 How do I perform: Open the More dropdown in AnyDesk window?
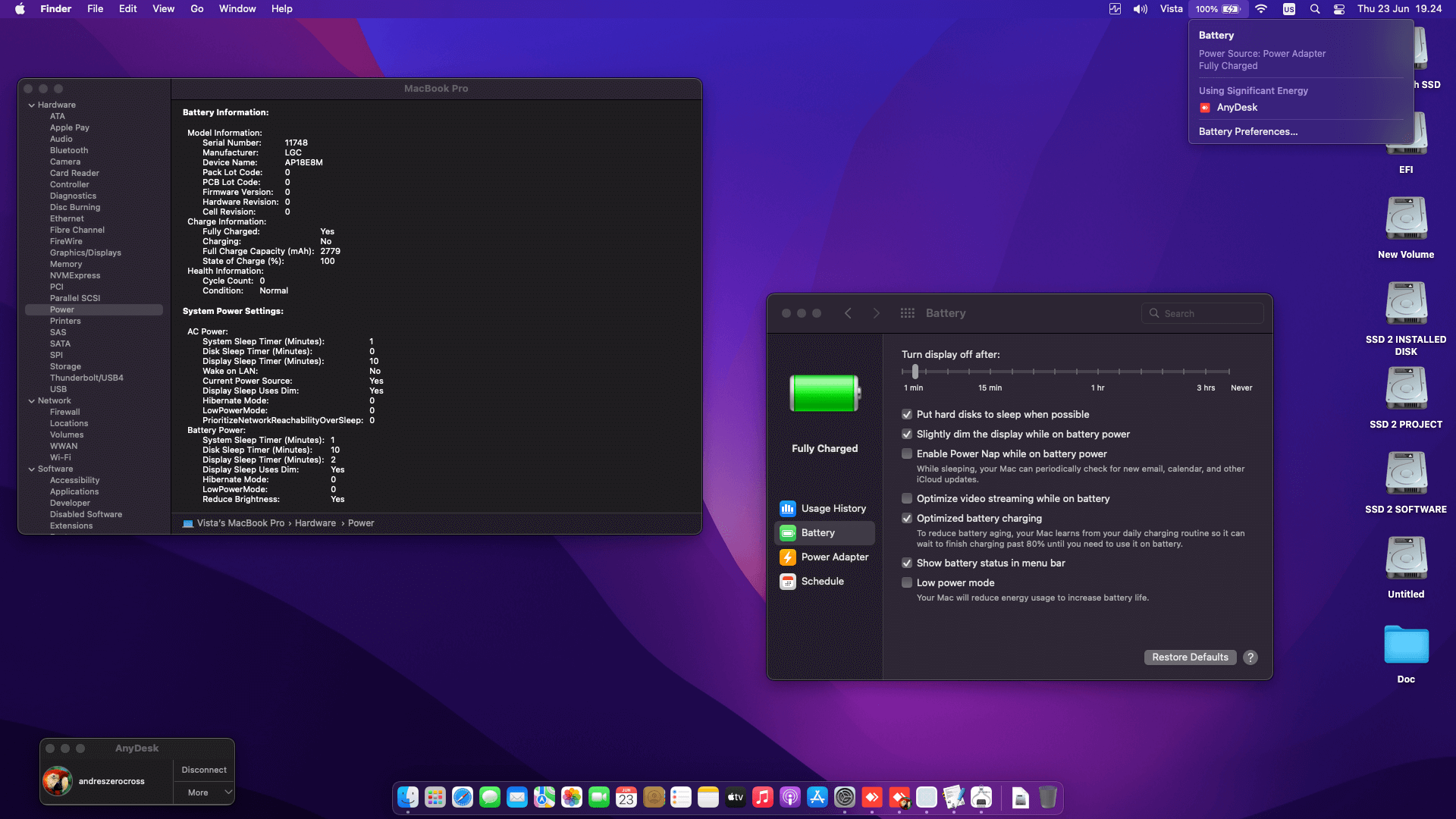coord(204,792)
